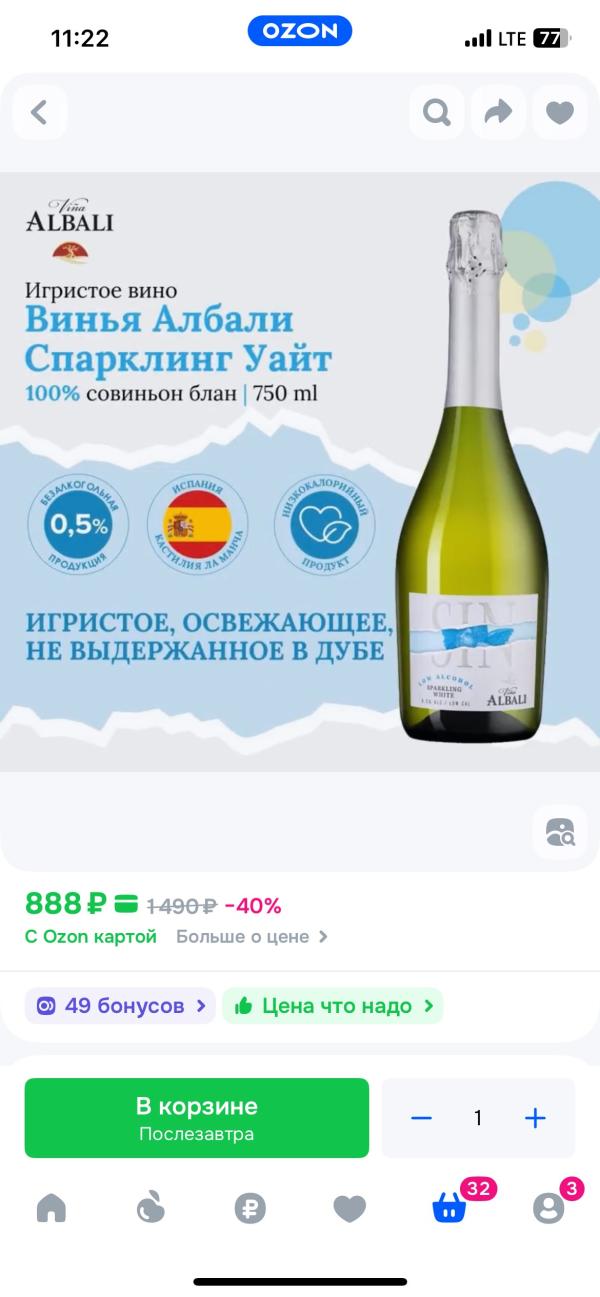Open the Home tab icon
600x1297 pixels.
click(51, 1208)
